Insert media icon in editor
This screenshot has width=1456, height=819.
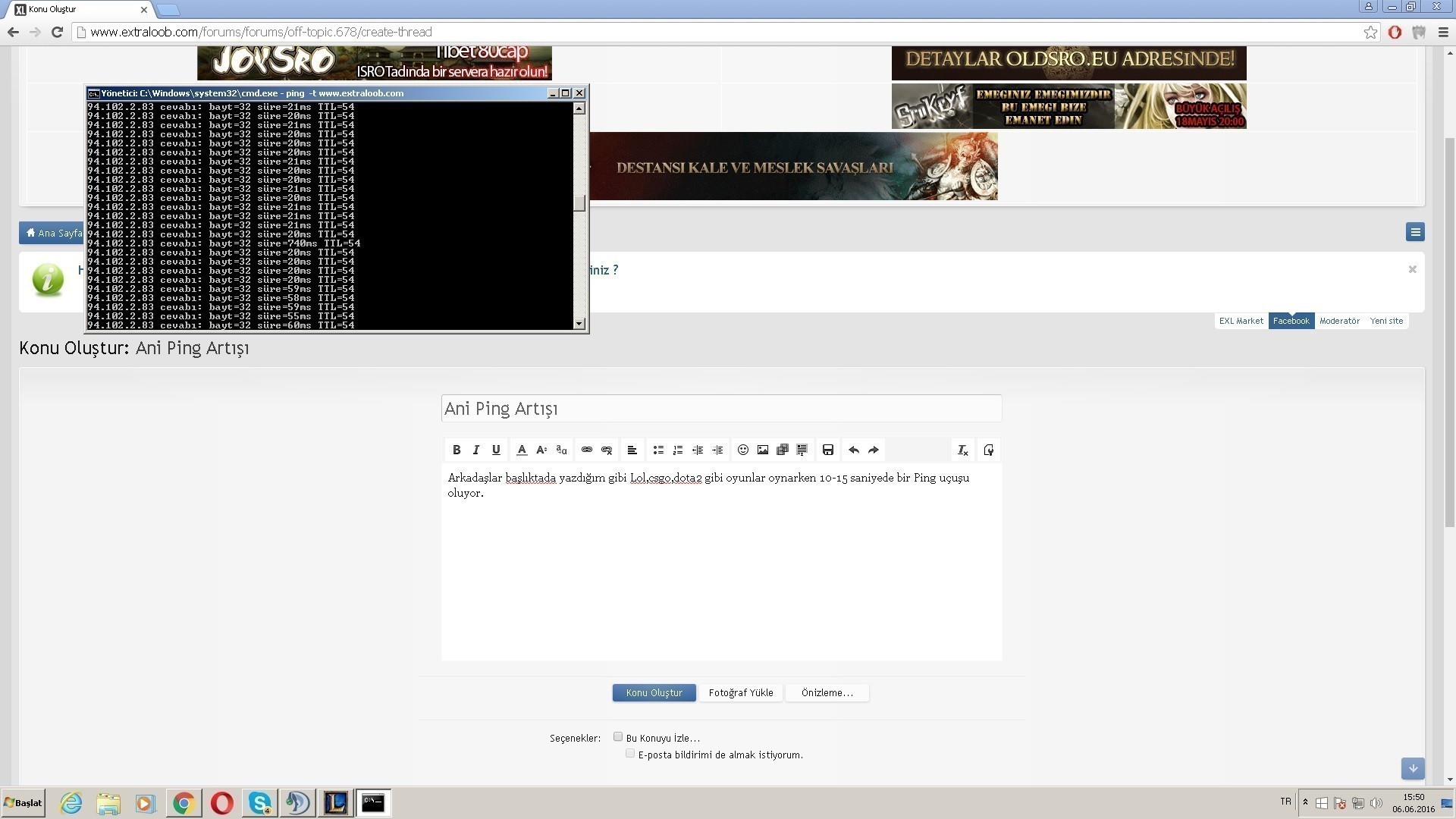coord(783,450)
